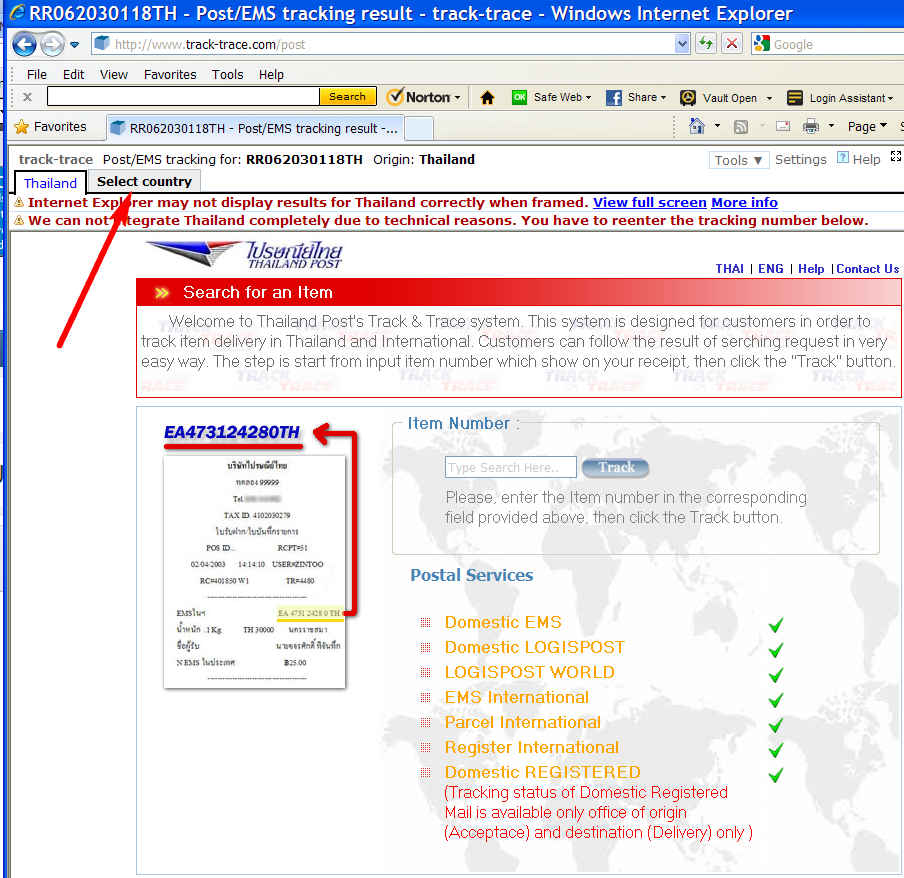
Task: Click the address bar showing track-trace.com/post
Action: tap(383, 44)
